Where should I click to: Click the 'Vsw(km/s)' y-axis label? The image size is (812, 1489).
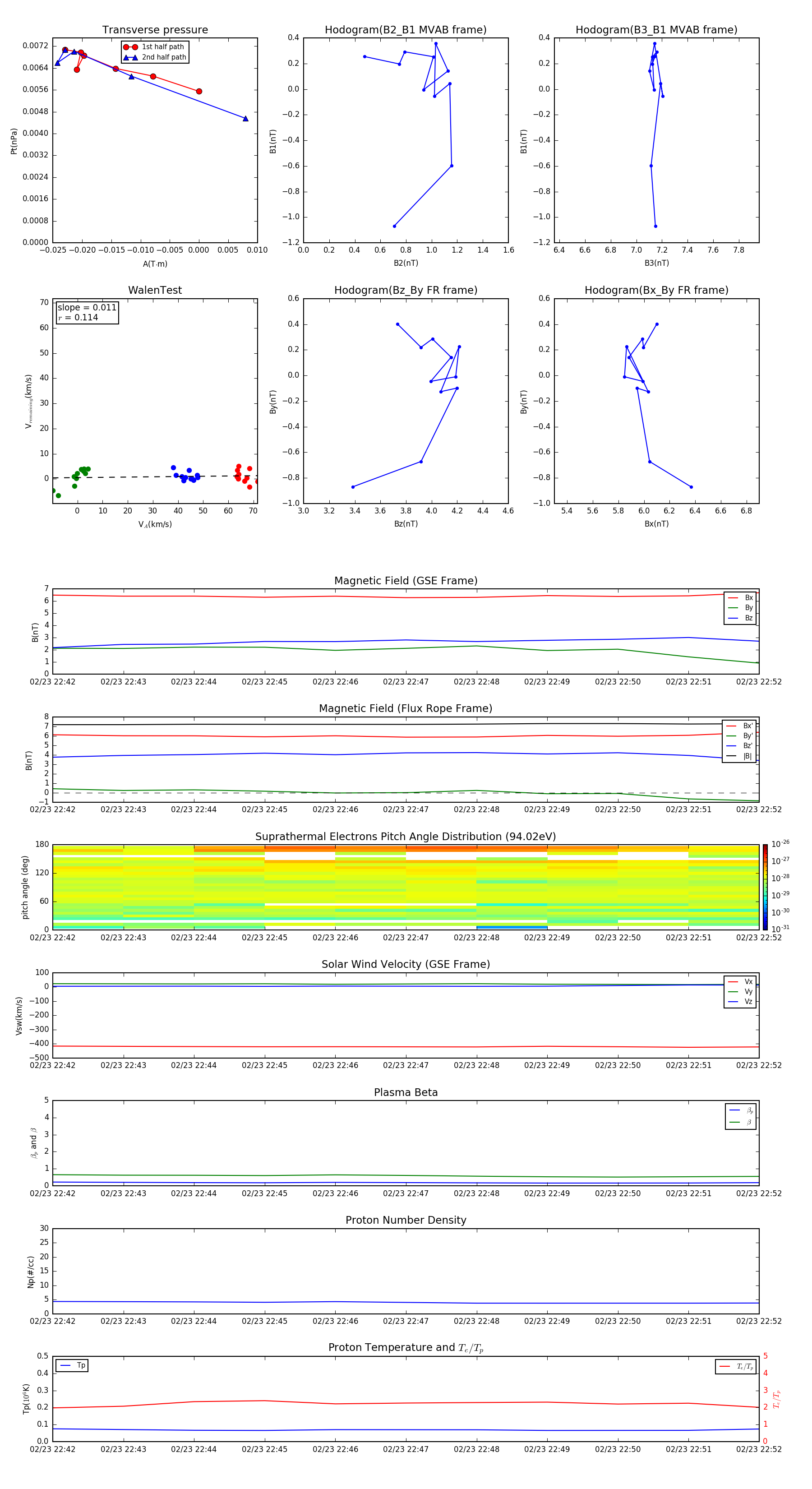[19, 1016]
